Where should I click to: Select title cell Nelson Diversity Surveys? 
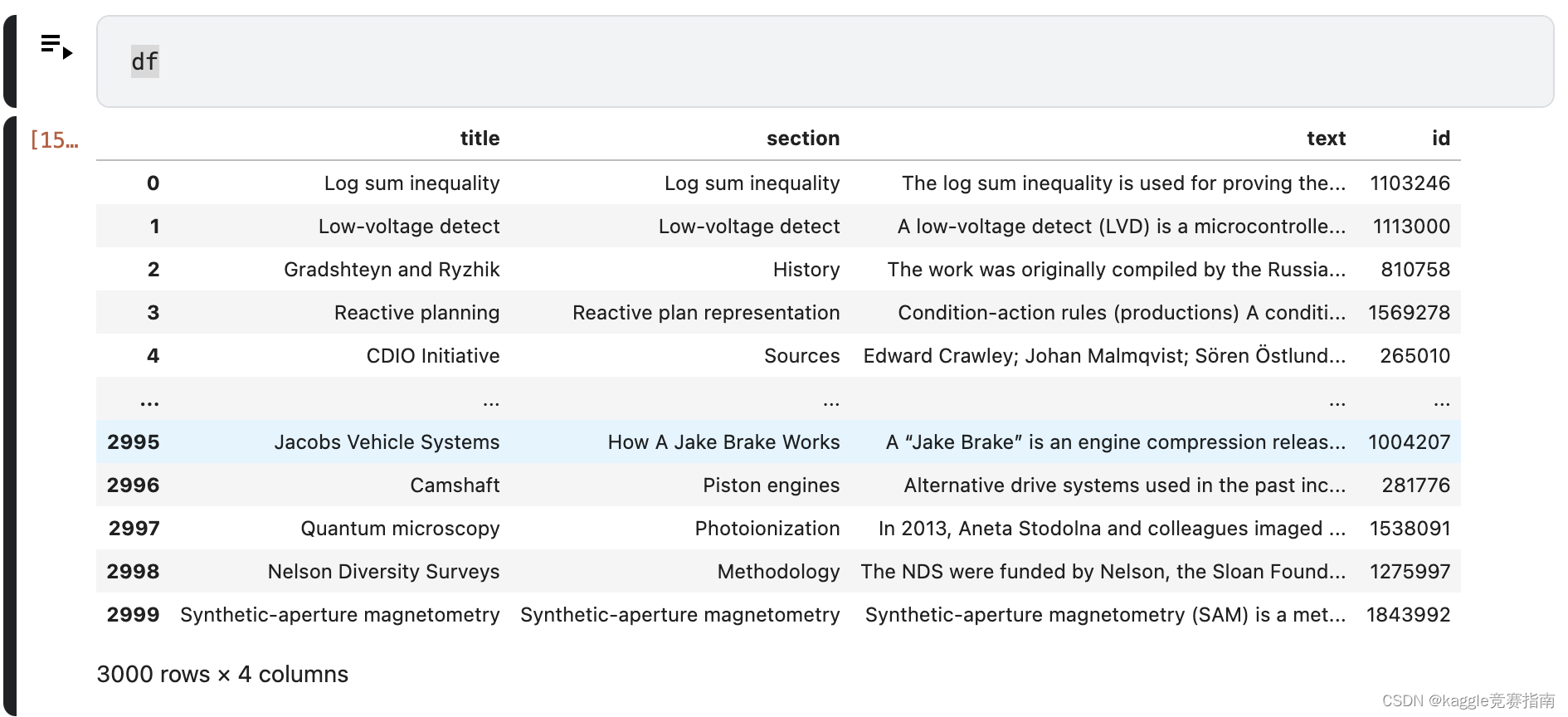383,572
